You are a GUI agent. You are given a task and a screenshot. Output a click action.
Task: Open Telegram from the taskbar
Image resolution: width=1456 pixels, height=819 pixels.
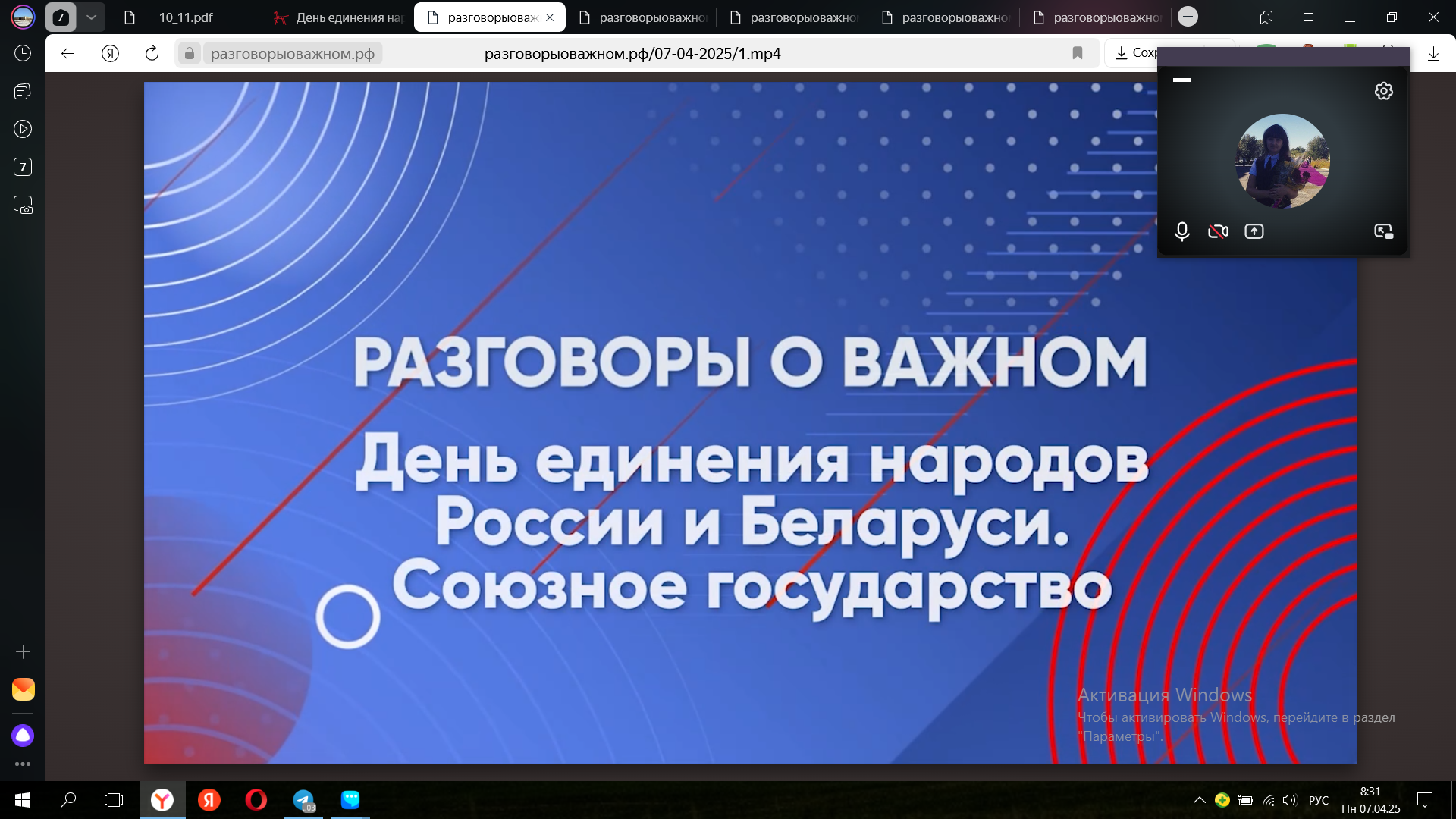pos(303,800)
